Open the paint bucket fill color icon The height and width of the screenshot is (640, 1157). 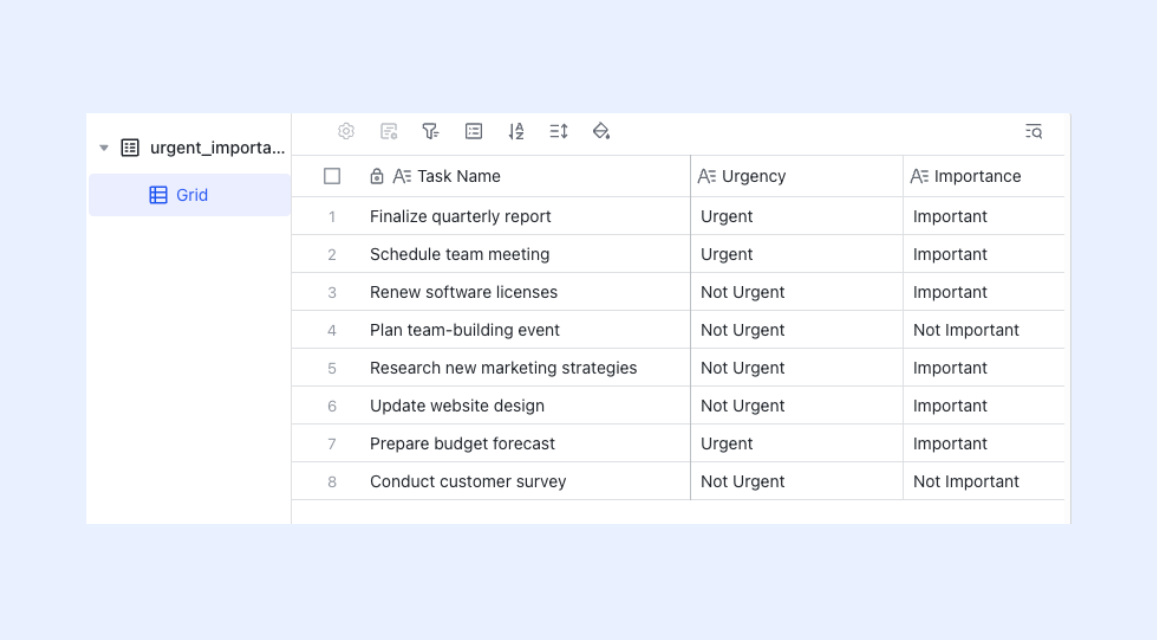point(601,131)
